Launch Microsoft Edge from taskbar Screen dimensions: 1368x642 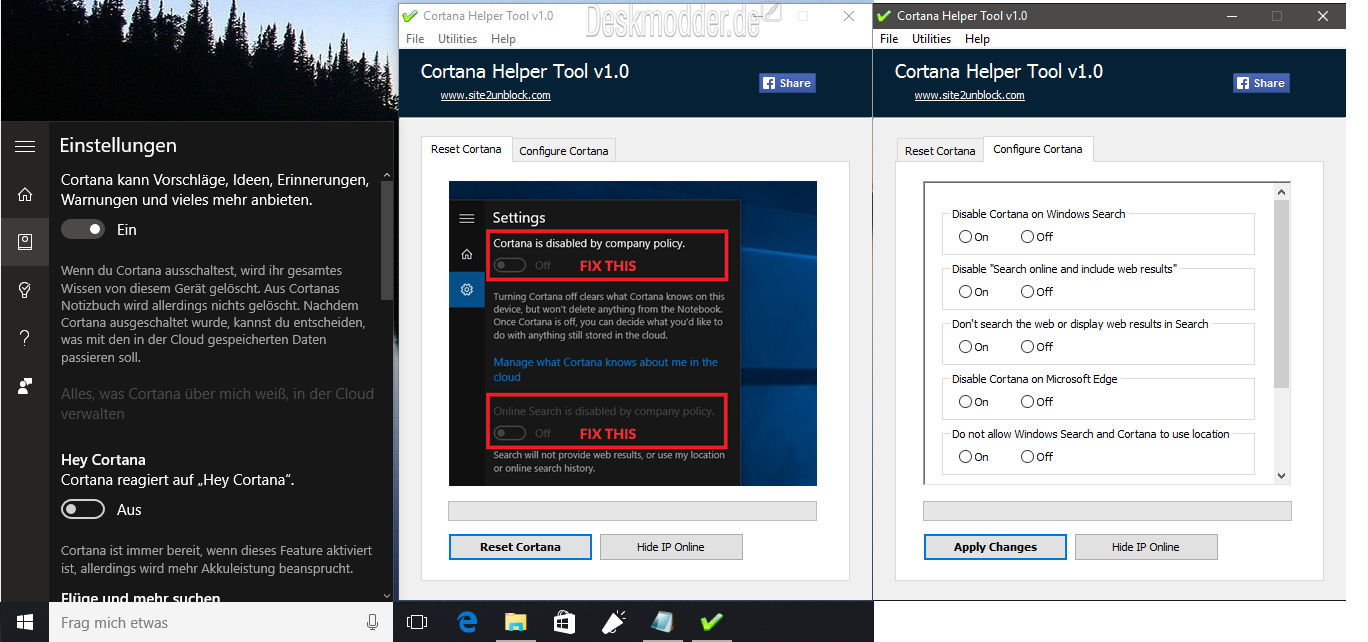click(x=467, y=622)
